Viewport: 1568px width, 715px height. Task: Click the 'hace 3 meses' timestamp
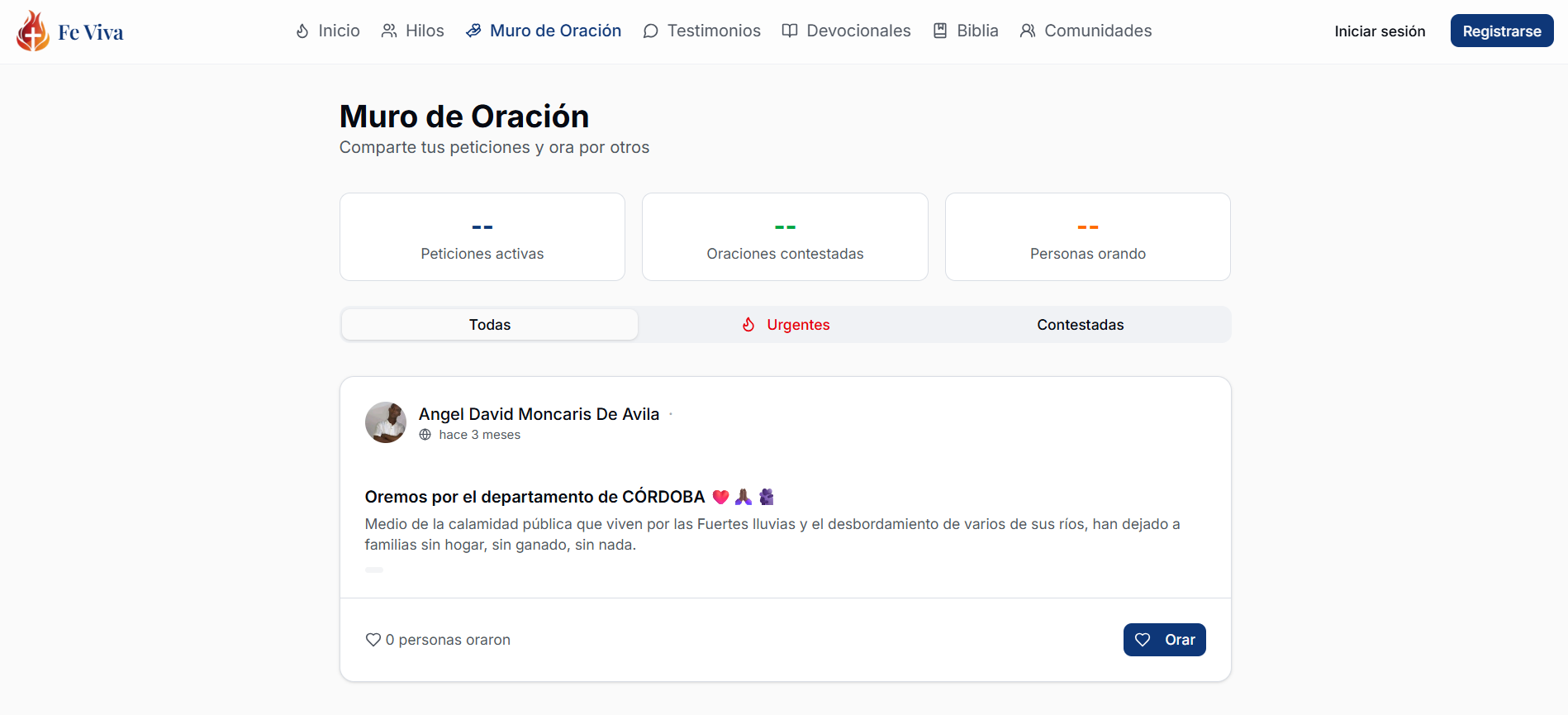480,435
